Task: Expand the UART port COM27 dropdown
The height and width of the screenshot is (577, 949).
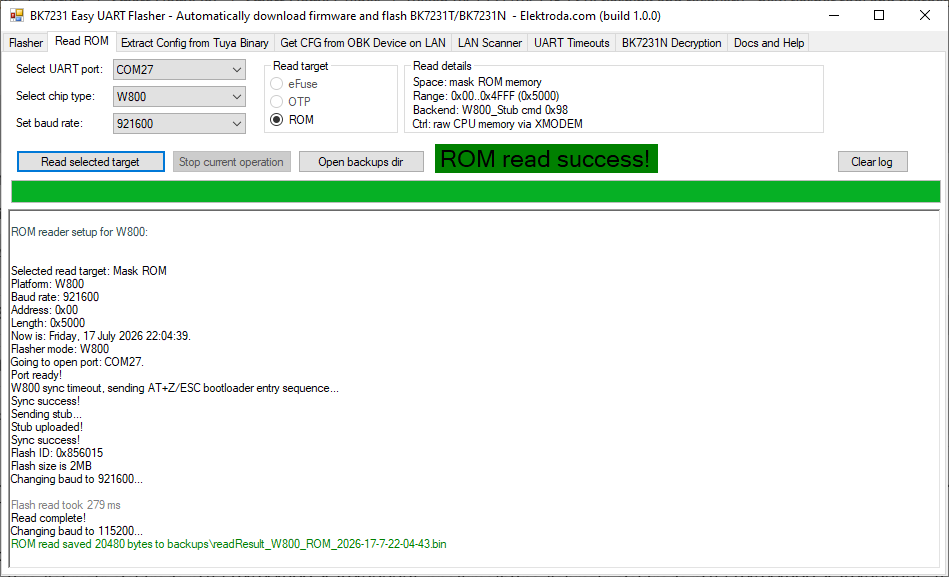Action: pos(179,70)
